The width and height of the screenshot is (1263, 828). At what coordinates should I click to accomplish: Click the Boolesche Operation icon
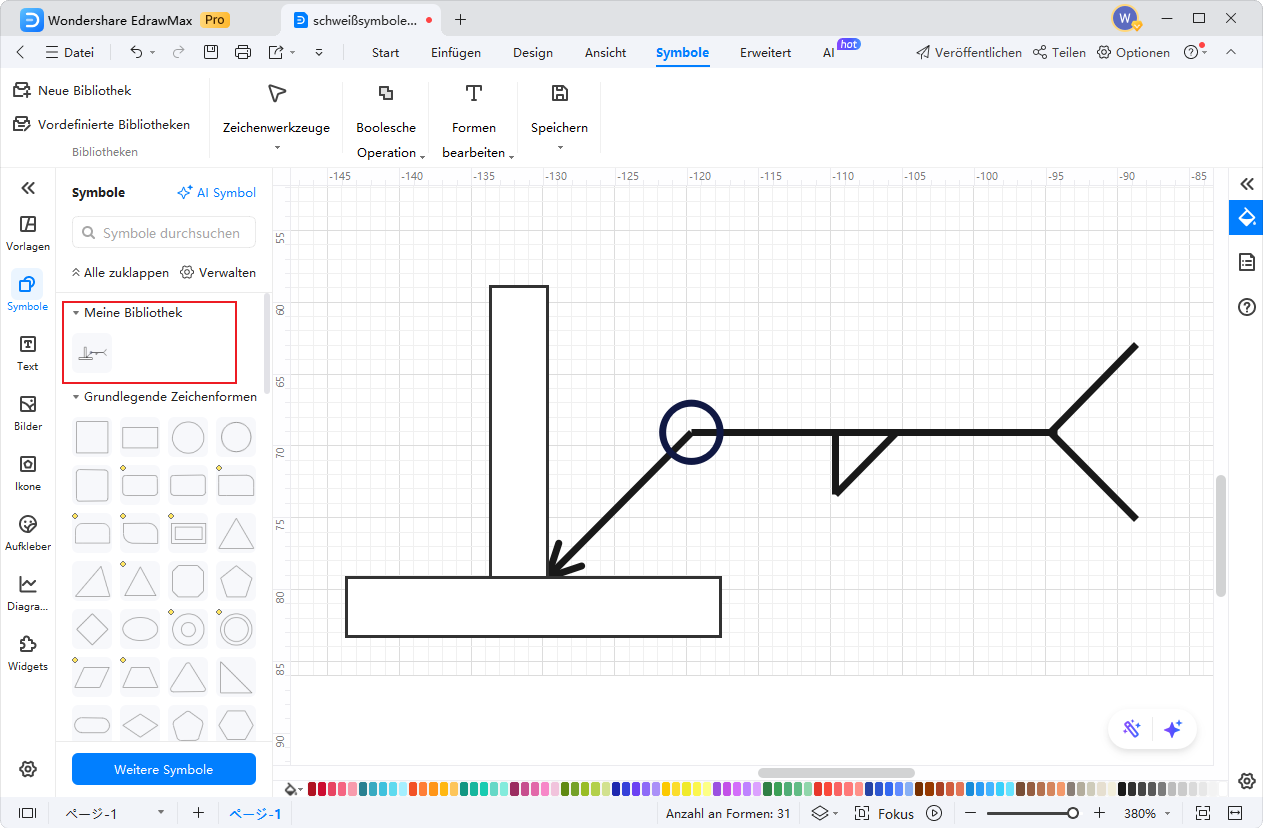pos(386,94)
